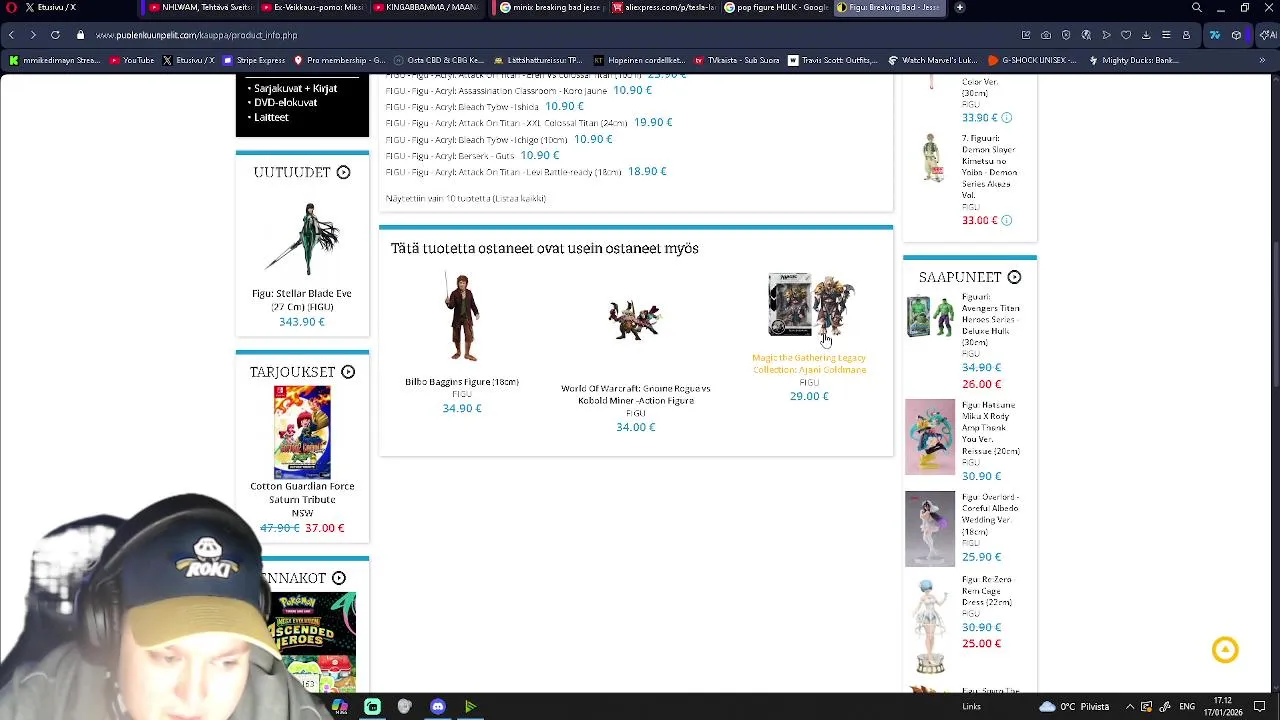Viewport: 1280px width, 720px height.
Task: Open Bleach Tybw Ishida acryl product
Action: 462,106
